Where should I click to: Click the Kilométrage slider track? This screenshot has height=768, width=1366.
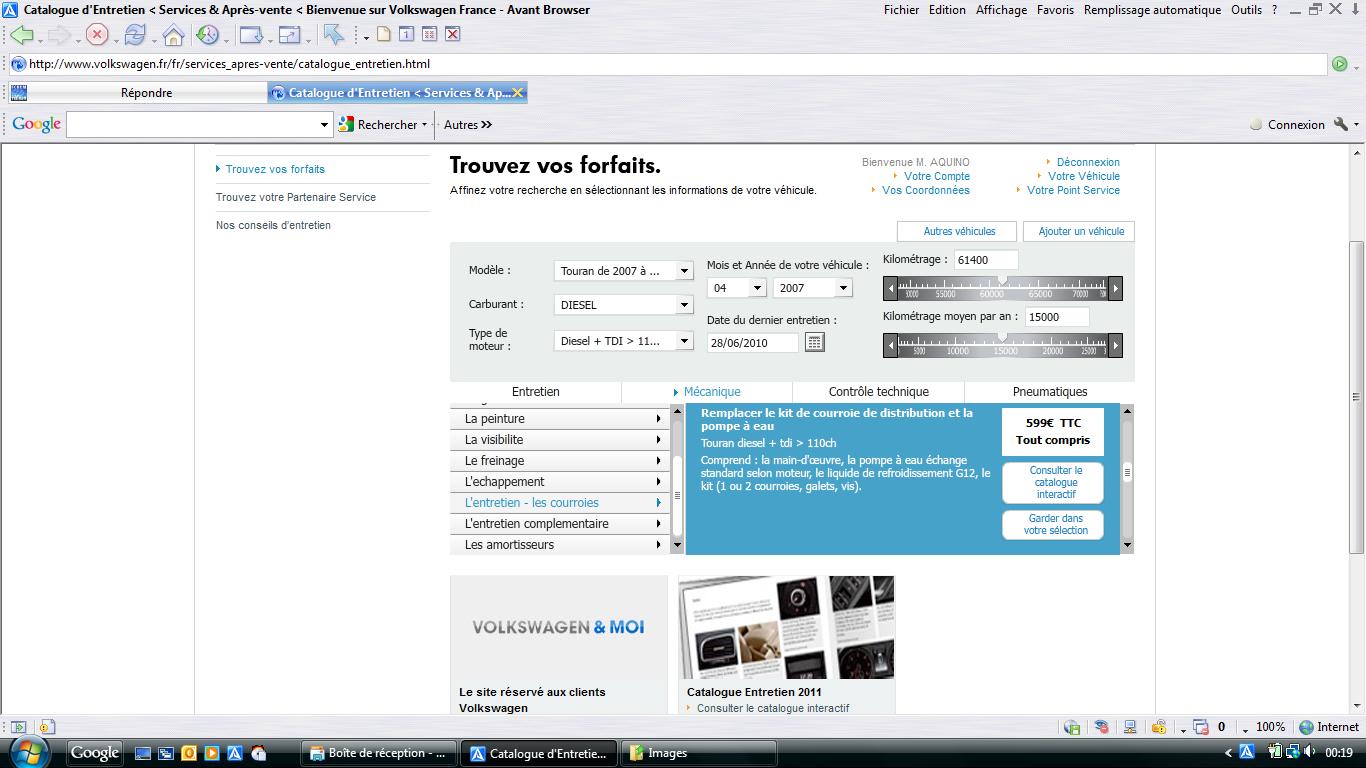[x=1002, y=289]
